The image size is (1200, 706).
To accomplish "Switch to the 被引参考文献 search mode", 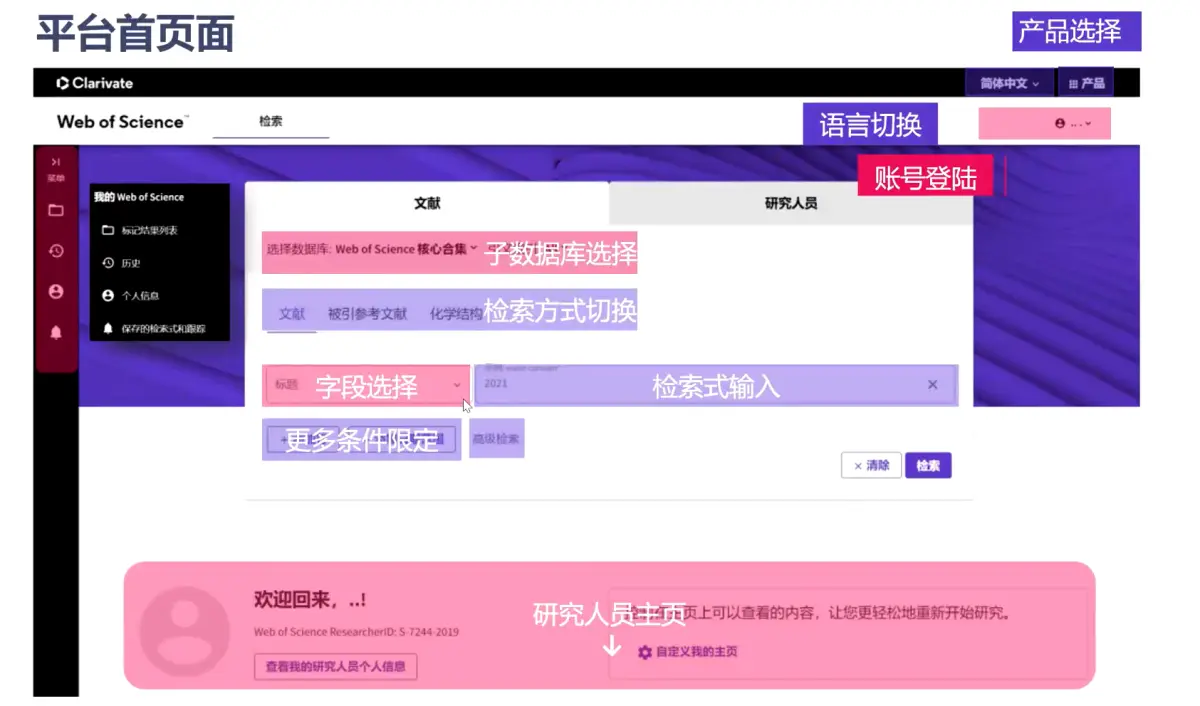I will tap(367, 314).
